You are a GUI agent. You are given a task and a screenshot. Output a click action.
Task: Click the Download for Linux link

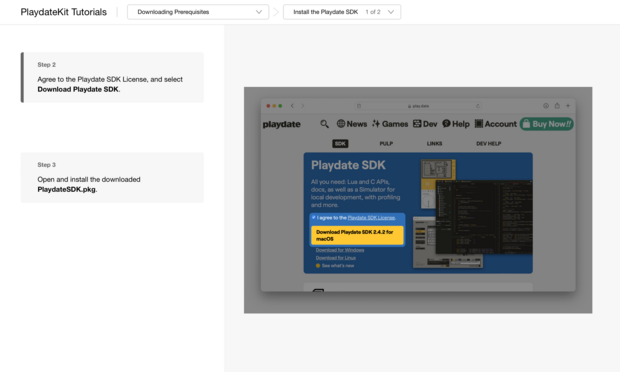tap(336, 258)
